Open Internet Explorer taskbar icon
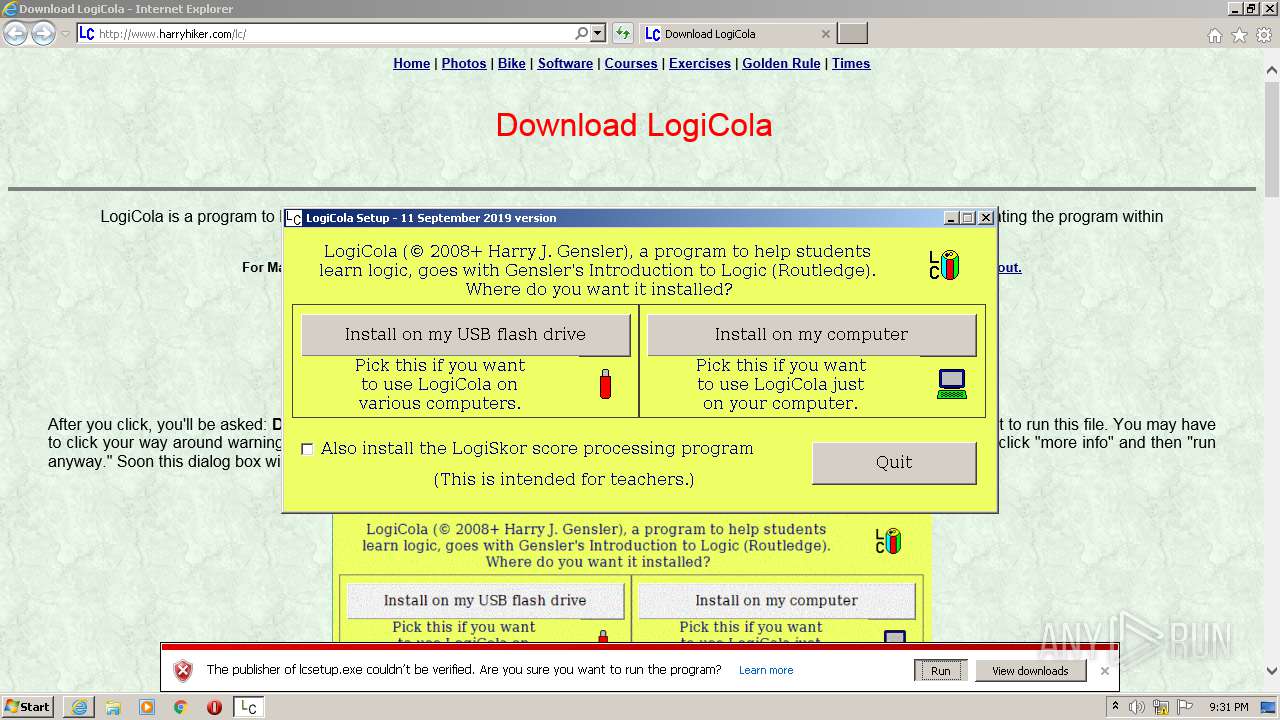Viewport: 1280px width, 720px height. pos(79,707)
